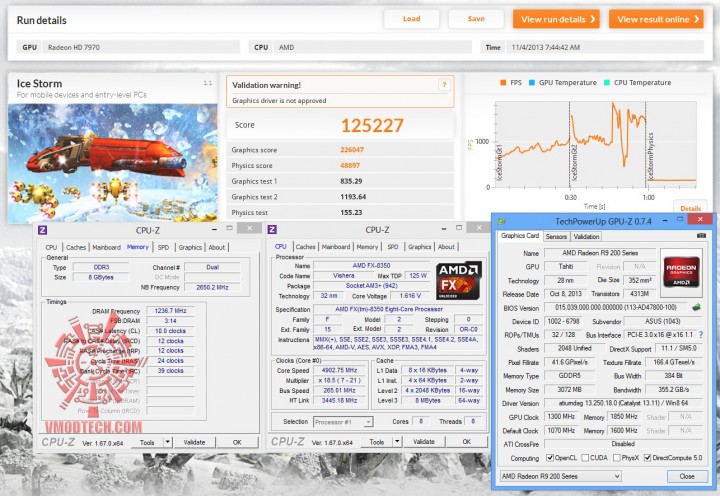Viewport: 720px width, 496px height.
Task: Open the Validation warning help question mark
Action: pos(444,85)
